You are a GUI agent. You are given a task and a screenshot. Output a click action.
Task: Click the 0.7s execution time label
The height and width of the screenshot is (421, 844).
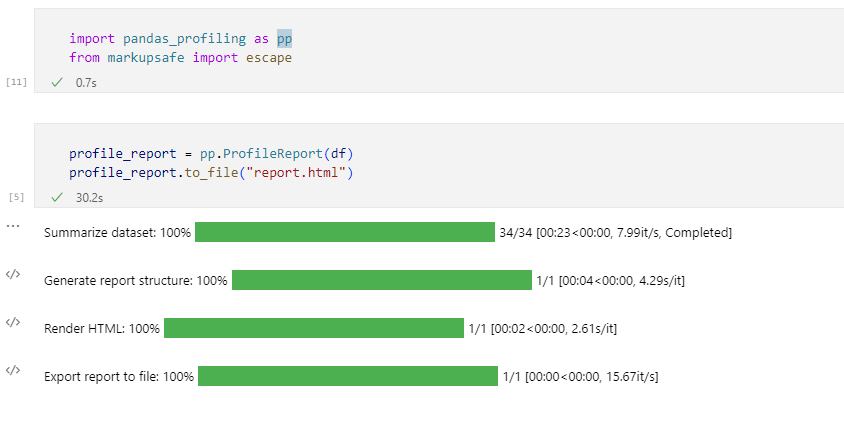tap(87, 82)
